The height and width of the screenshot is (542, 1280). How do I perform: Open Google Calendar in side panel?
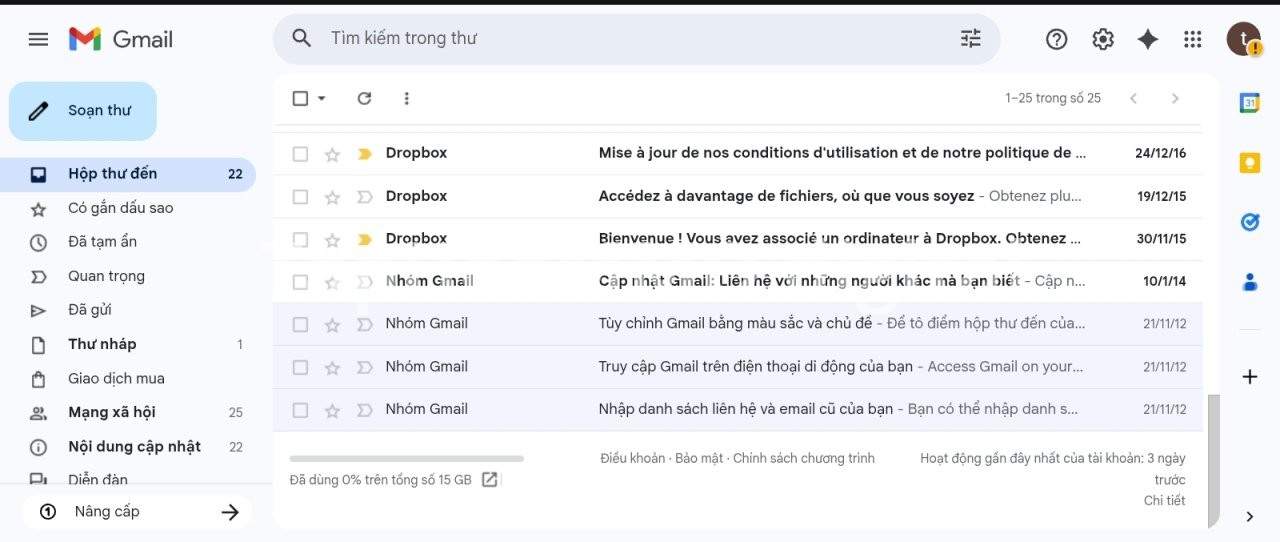pyautogui.click(x=1249, y=103)
